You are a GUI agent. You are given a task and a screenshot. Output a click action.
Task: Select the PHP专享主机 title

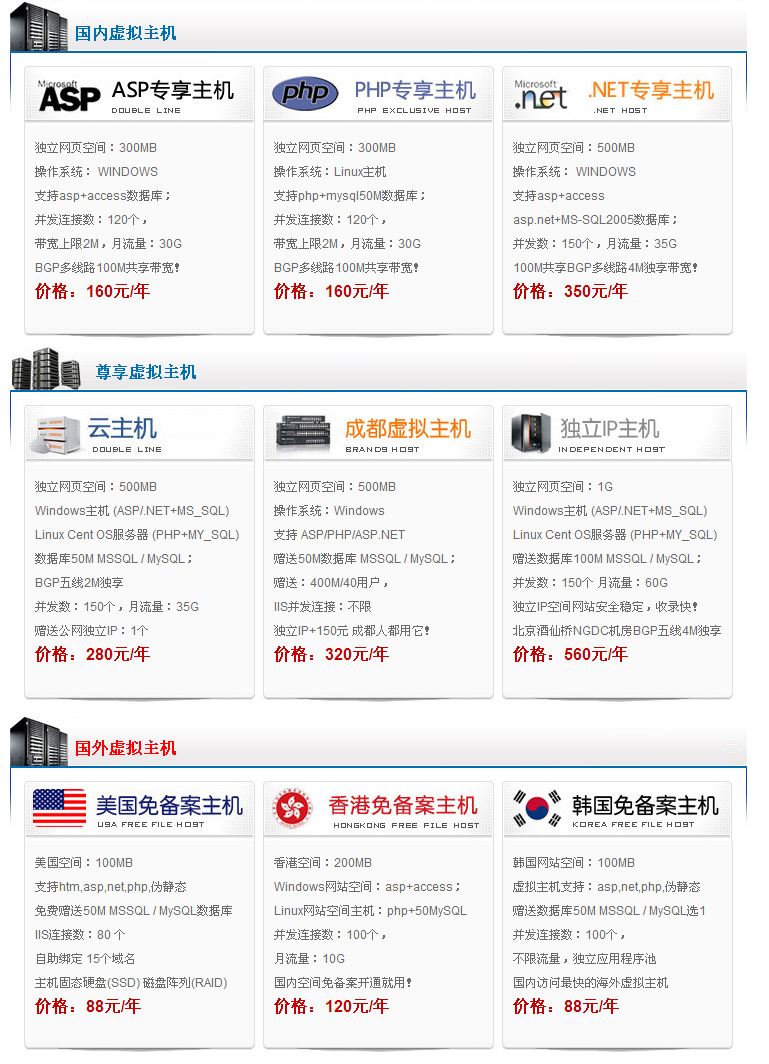pyautogui.click(x=415, y=90)
